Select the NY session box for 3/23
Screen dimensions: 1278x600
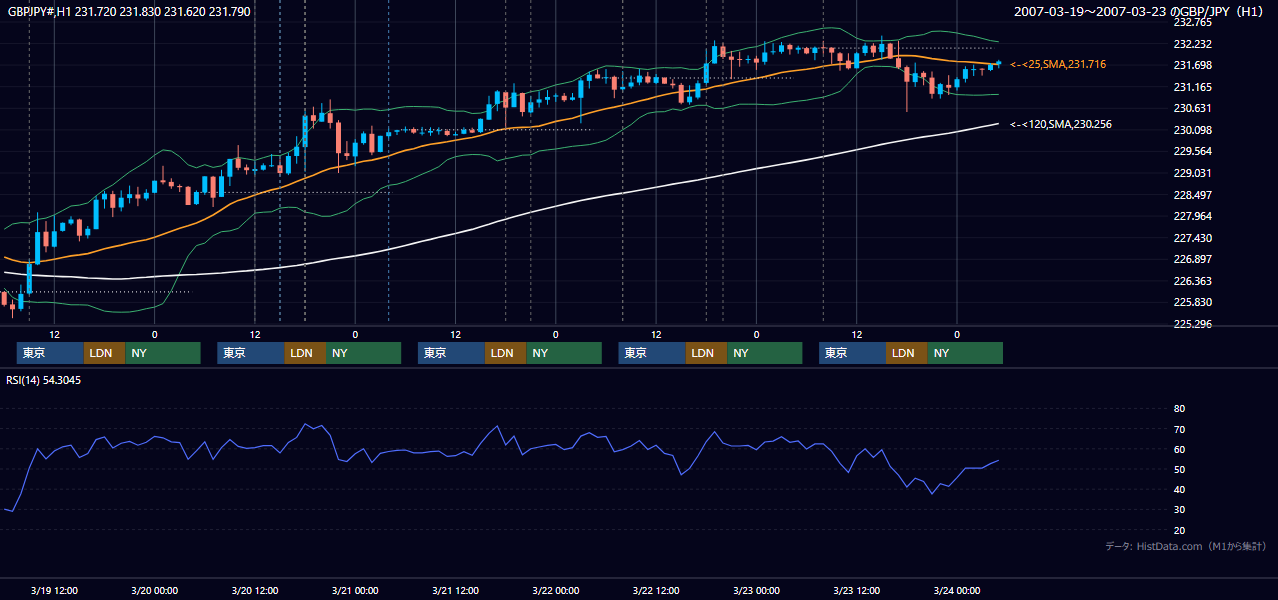coord(965,353)
